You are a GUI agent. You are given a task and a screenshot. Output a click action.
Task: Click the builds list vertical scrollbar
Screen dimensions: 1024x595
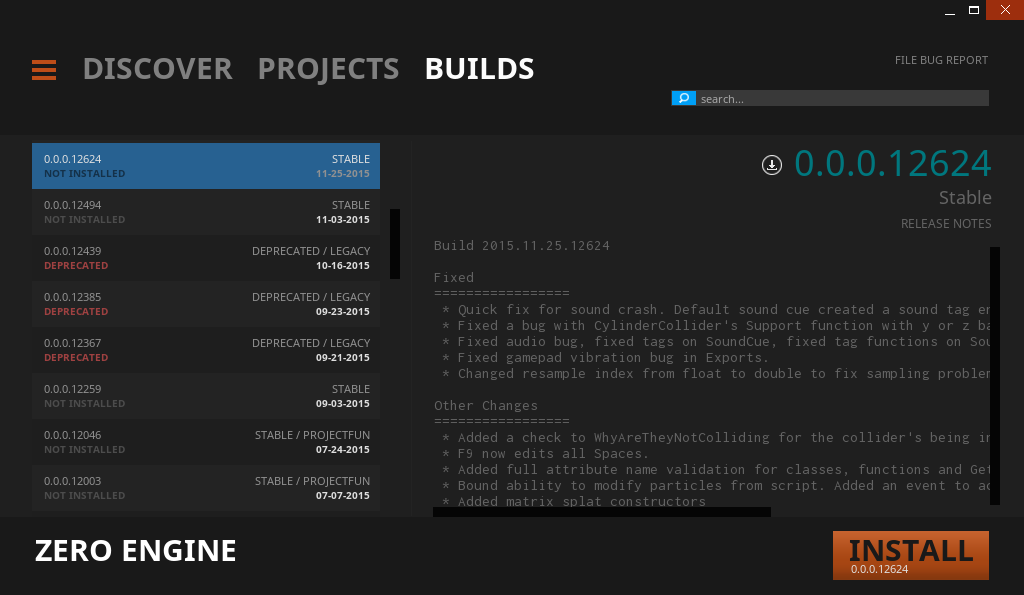click(x=394, y=244)
